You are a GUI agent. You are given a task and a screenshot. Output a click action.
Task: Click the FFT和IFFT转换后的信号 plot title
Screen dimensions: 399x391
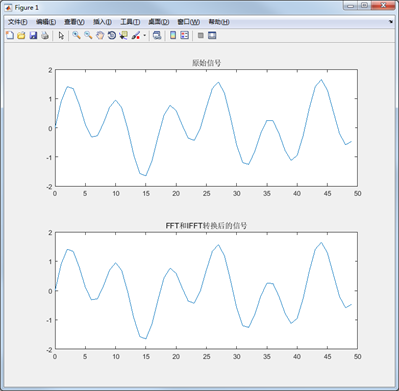(x=206, y=226)
